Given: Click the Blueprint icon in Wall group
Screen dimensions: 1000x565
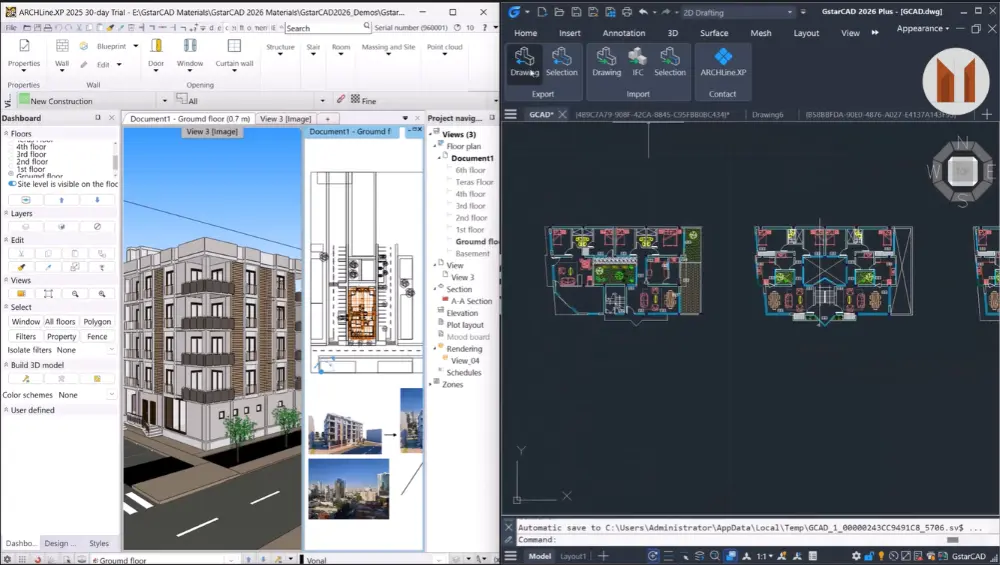Looking at the screenshot, I should 84,46.
